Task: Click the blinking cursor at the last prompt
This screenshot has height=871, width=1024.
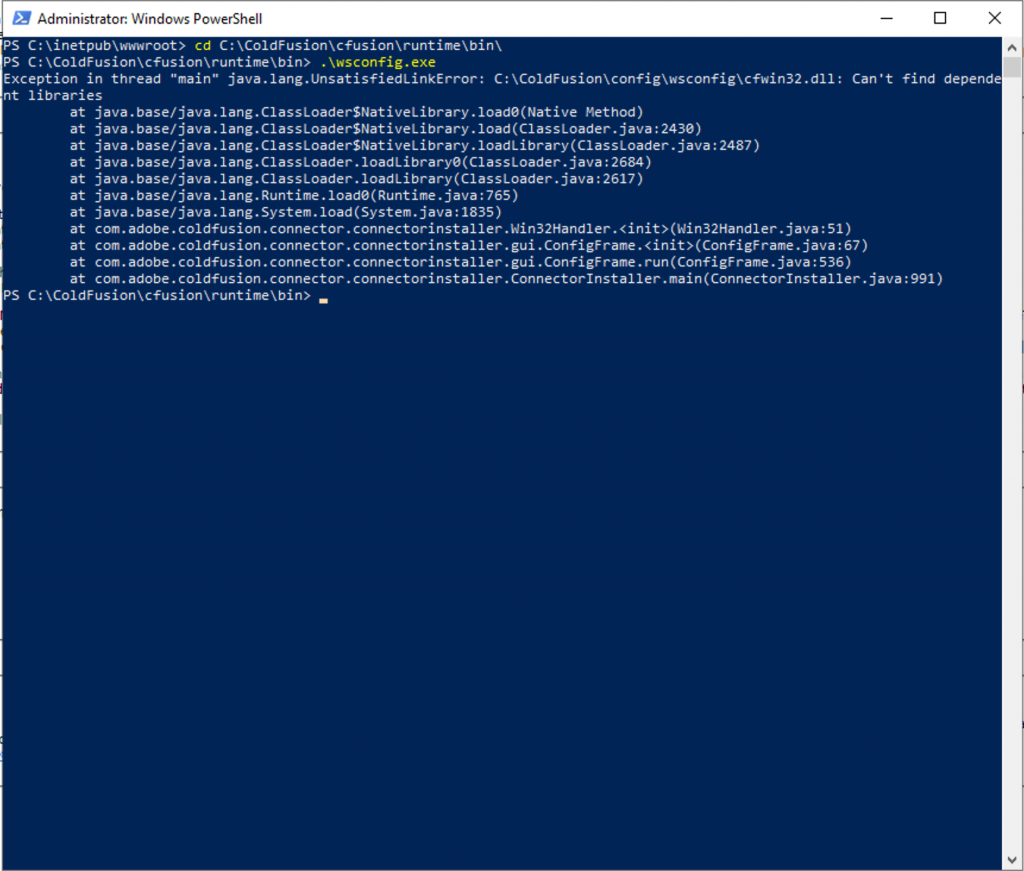Action: click(323, 297)
